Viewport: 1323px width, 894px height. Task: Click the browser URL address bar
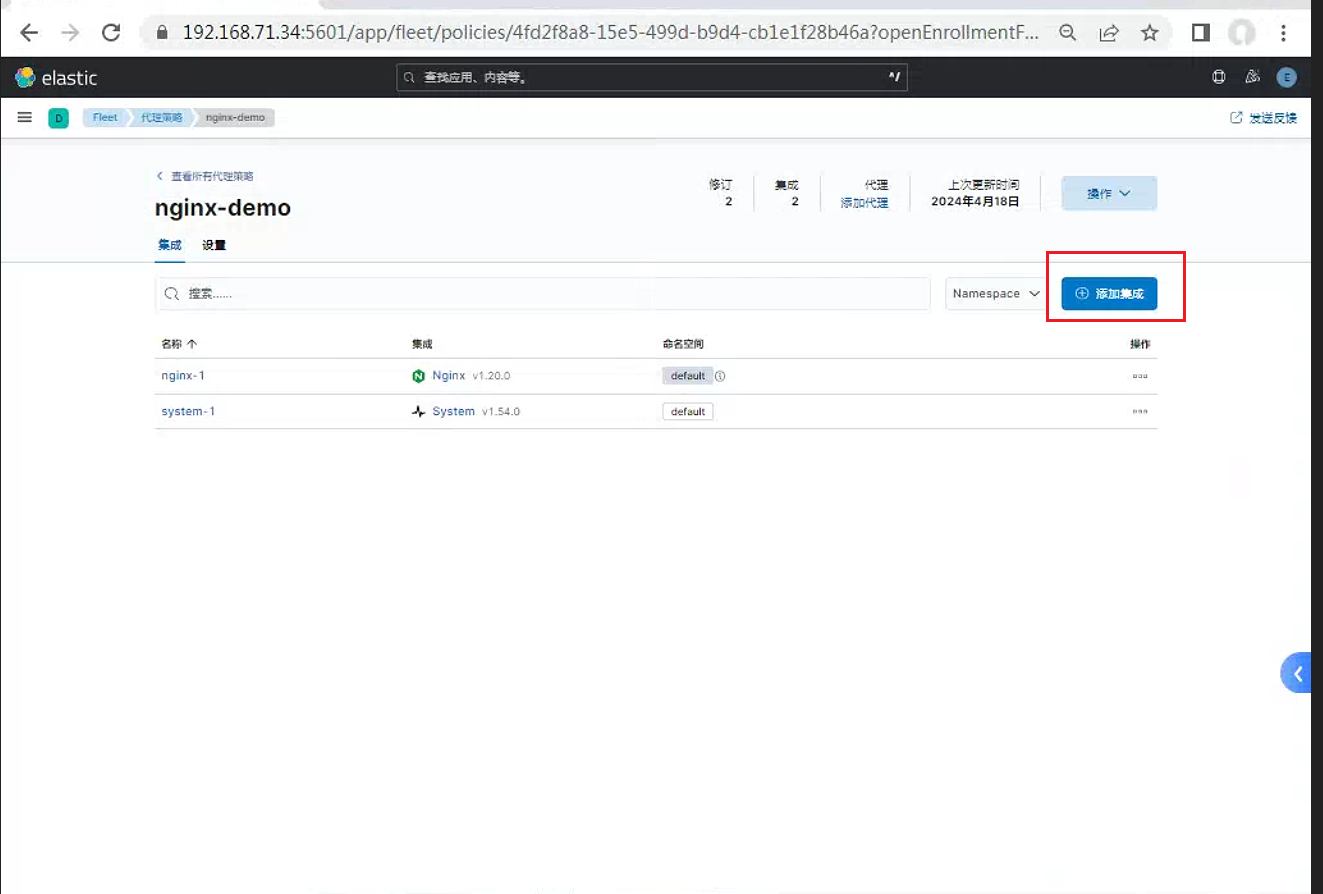click(610, 33)
